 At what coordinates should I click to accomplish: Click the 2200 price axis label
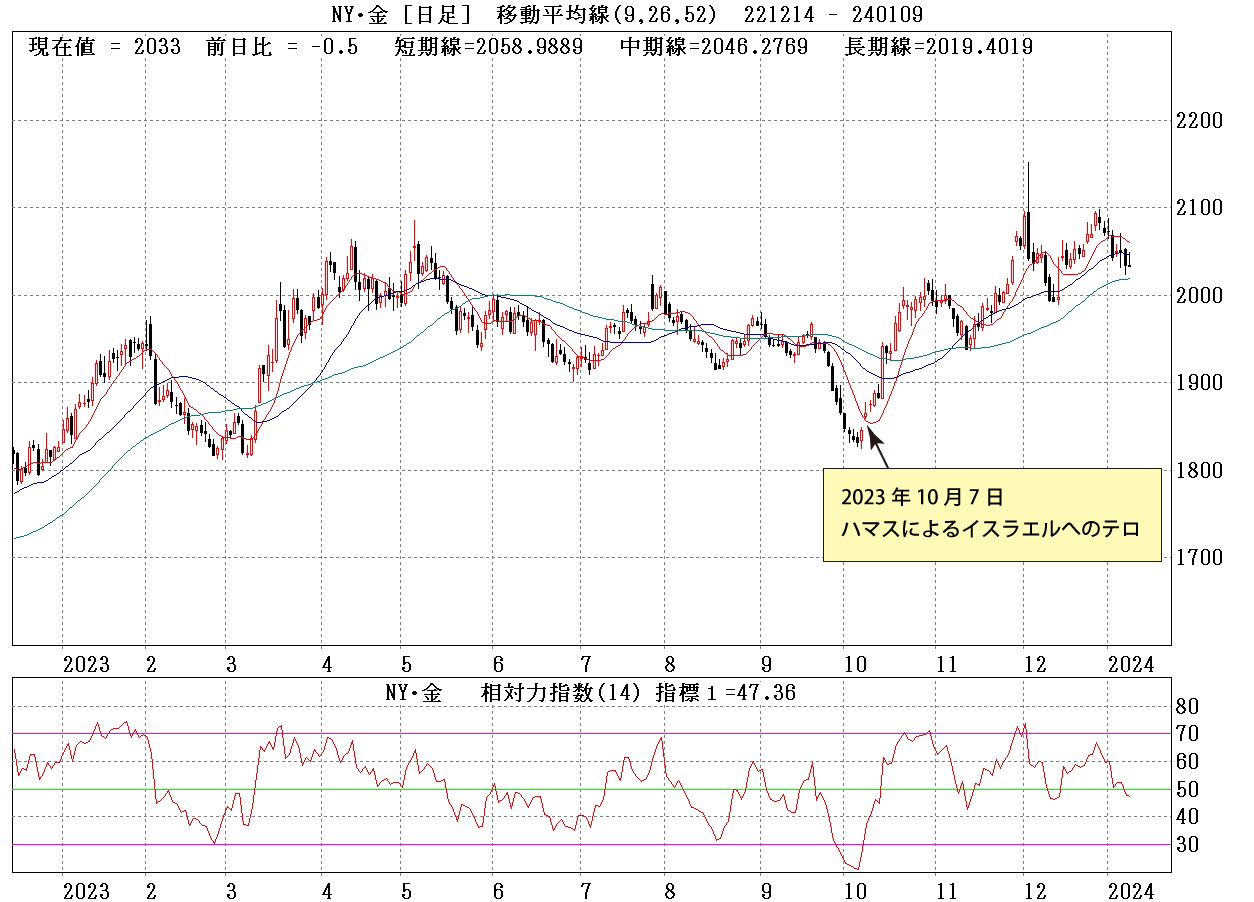1200,121
